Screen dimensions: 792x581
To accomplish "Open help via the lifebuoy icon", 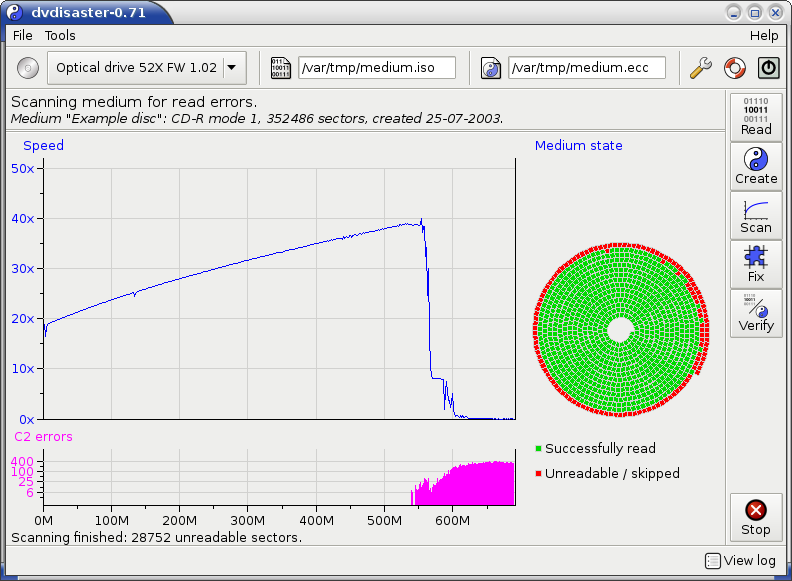I will 734,68.
